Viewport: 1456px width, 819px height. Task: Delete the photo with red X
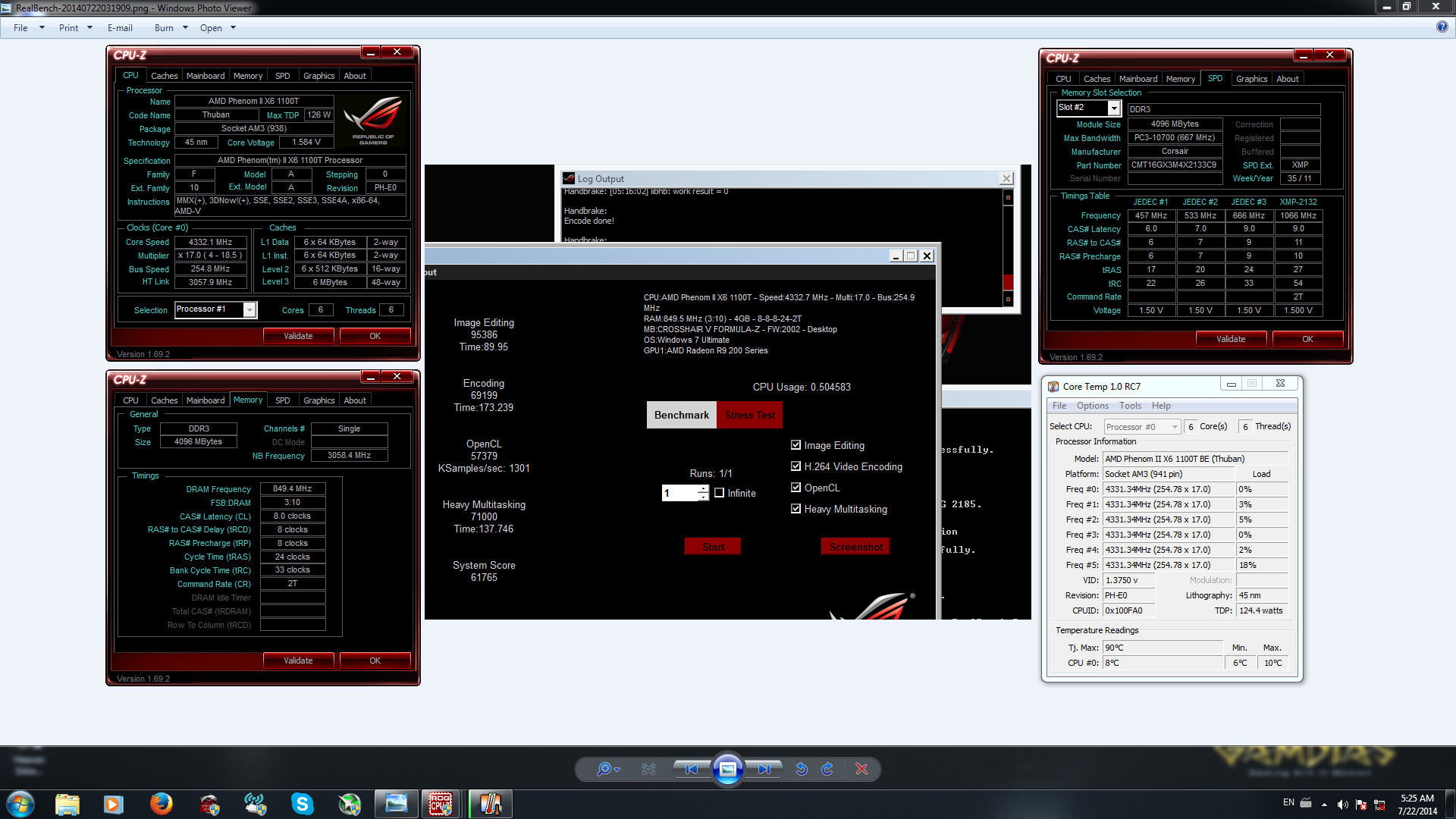click(861, 769)
